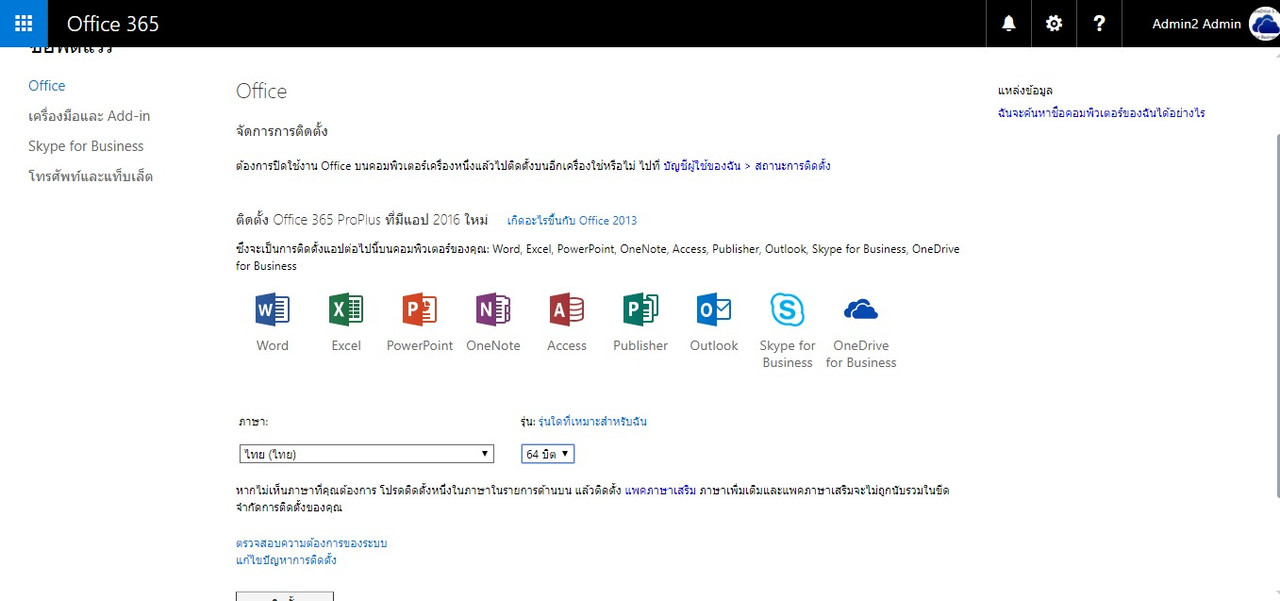The width and height of the screenshot is (1280, 601).
Task: Click the Word app icon
Action: click(272, 311)
